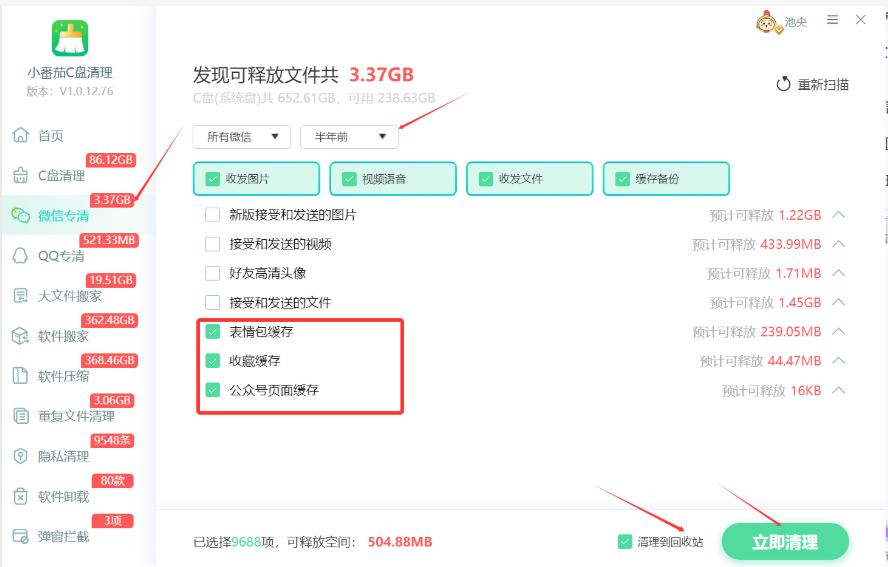Uncheck 公众号页面缓存 checkbox
The height and width of the screenshot is (567, 888).
click(212, 390)
